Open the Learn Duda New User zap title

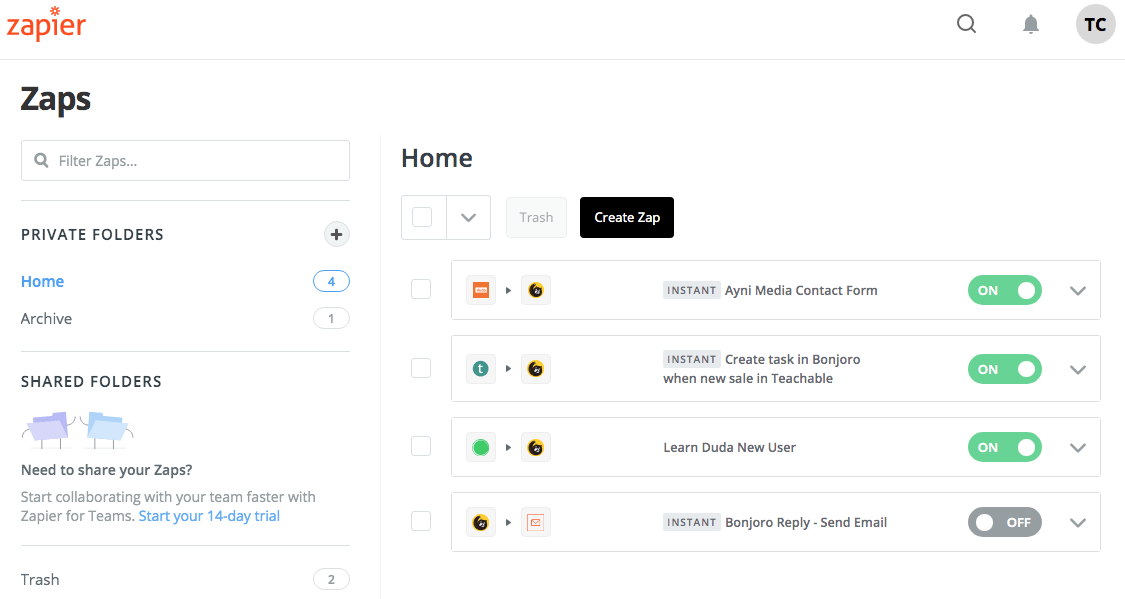tap(730, 448)
